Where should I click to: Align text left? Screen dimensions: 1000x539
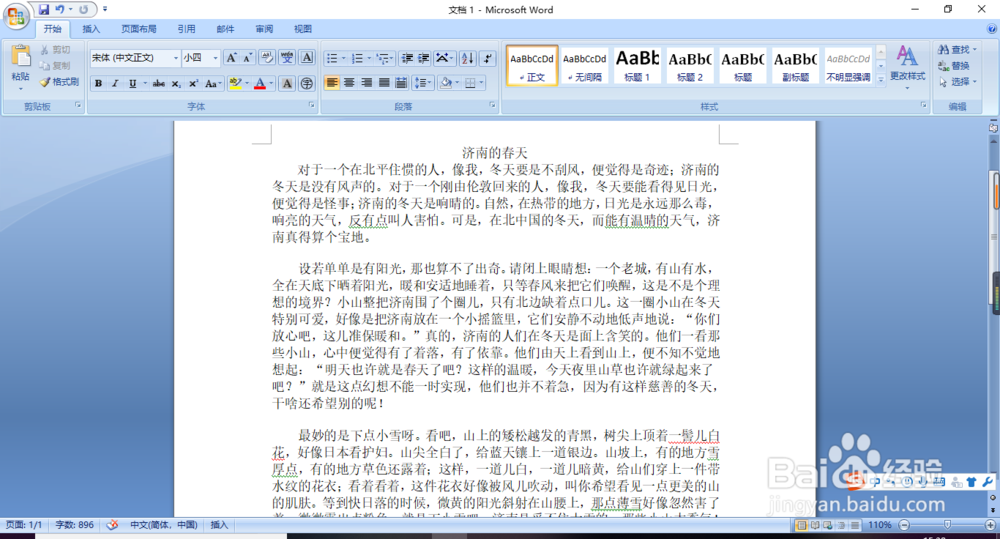click(332, 83)
